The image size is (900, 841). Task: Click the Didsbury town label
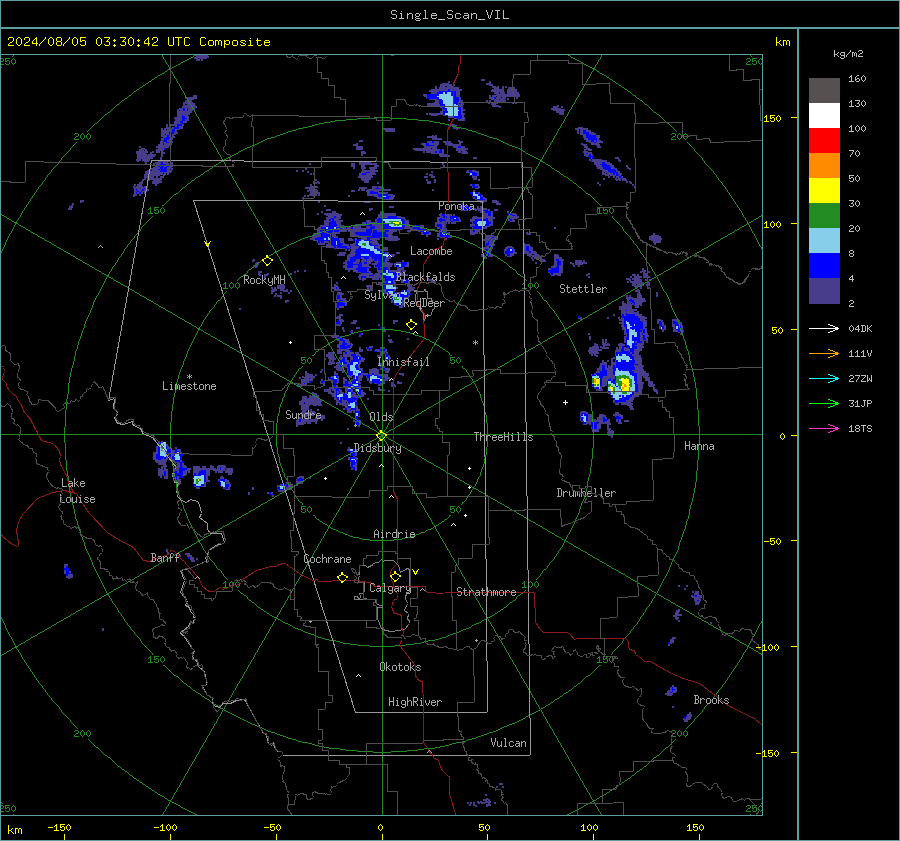pos(377,448)
